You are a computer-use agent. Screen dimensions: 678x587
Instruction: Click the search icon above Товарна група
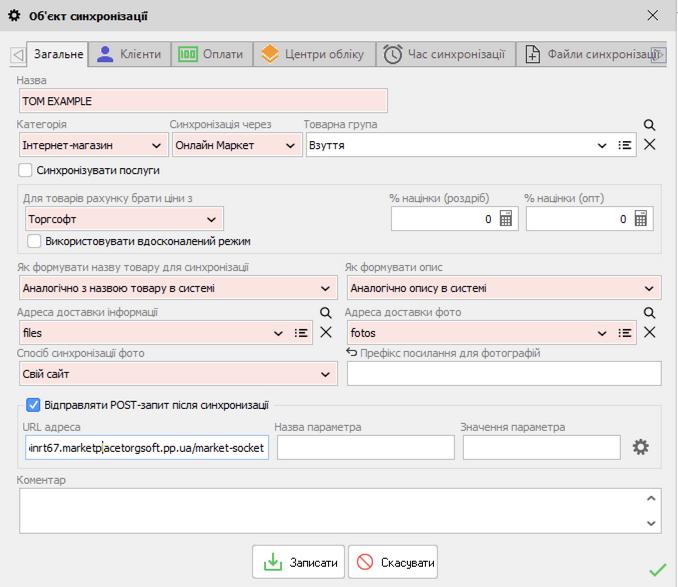point(649,125)
